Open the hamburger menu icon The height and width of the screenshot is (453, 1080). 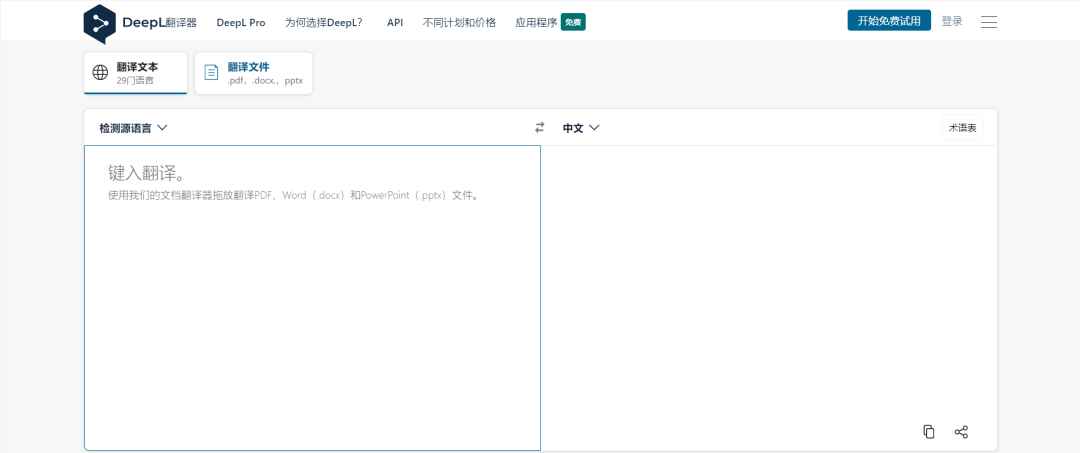(x=989, y=22)
